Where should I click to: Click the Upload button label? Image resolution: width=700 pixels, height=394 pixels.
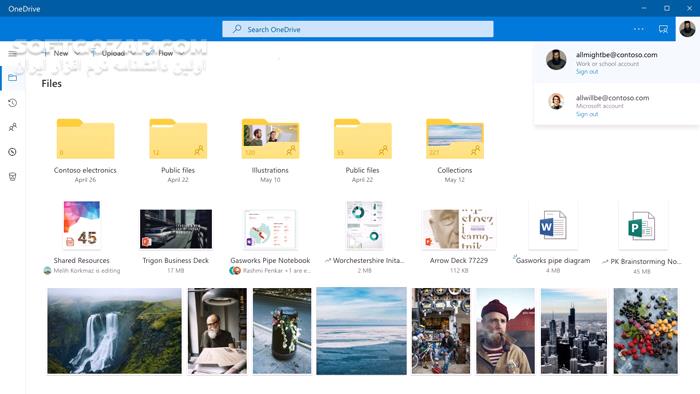click(113, 53)
